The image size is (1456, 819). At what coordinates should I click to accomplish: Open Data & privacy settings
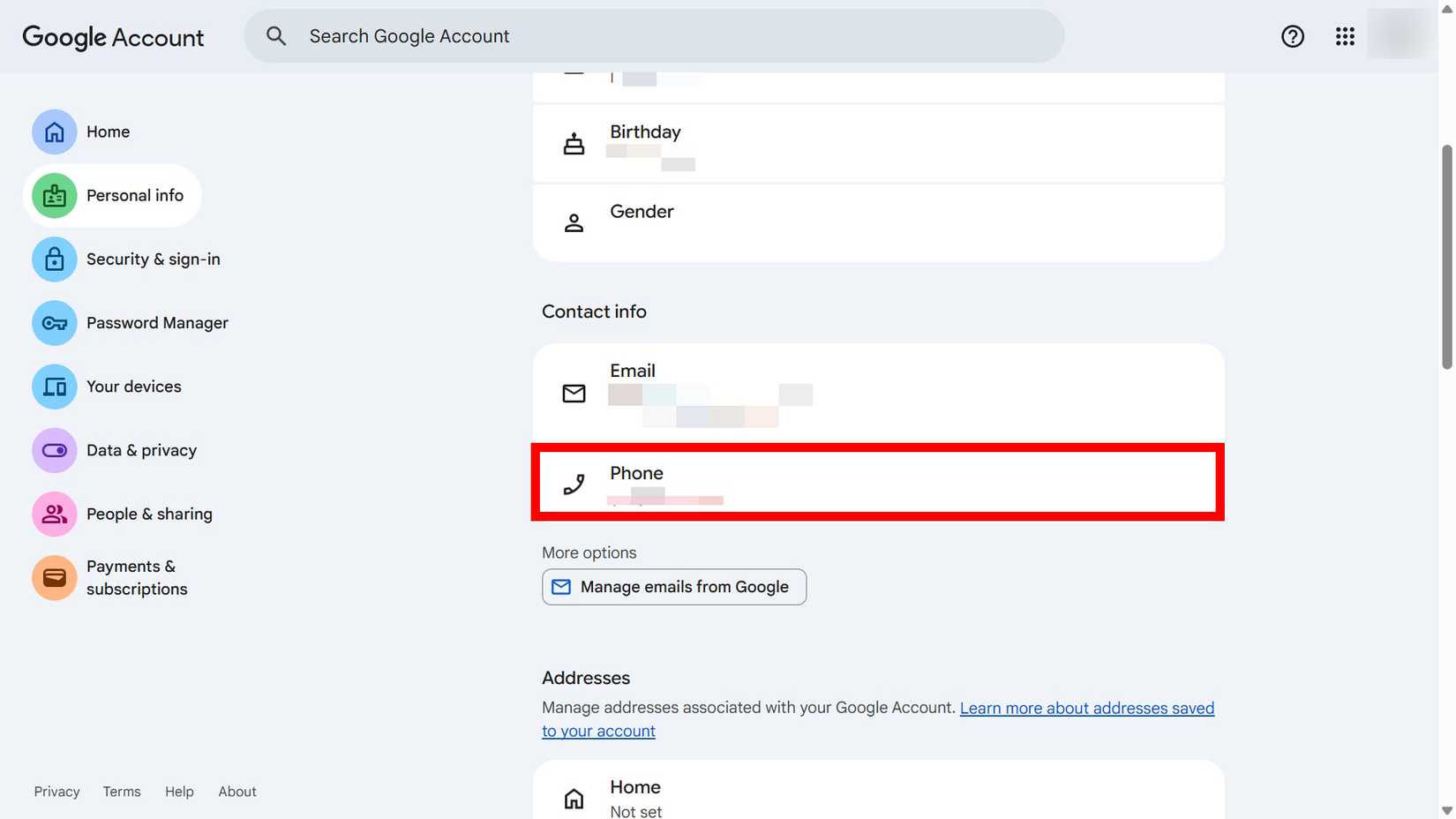[x=141, y=450]
